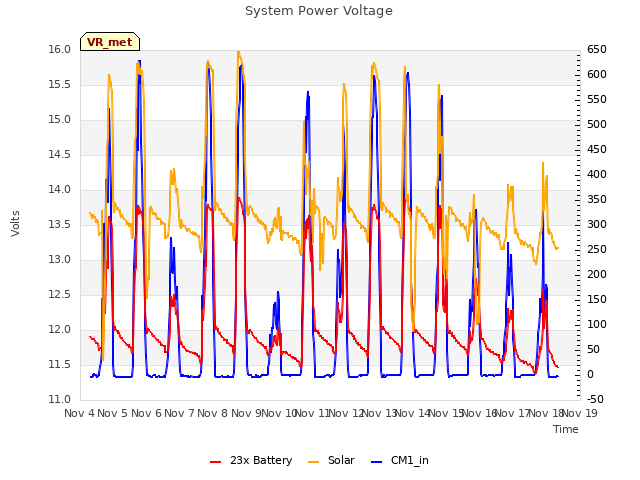The width and height of the screenshot is (640, 480).
Task: Click the Nov 4 date tick label
Action: 80,413
